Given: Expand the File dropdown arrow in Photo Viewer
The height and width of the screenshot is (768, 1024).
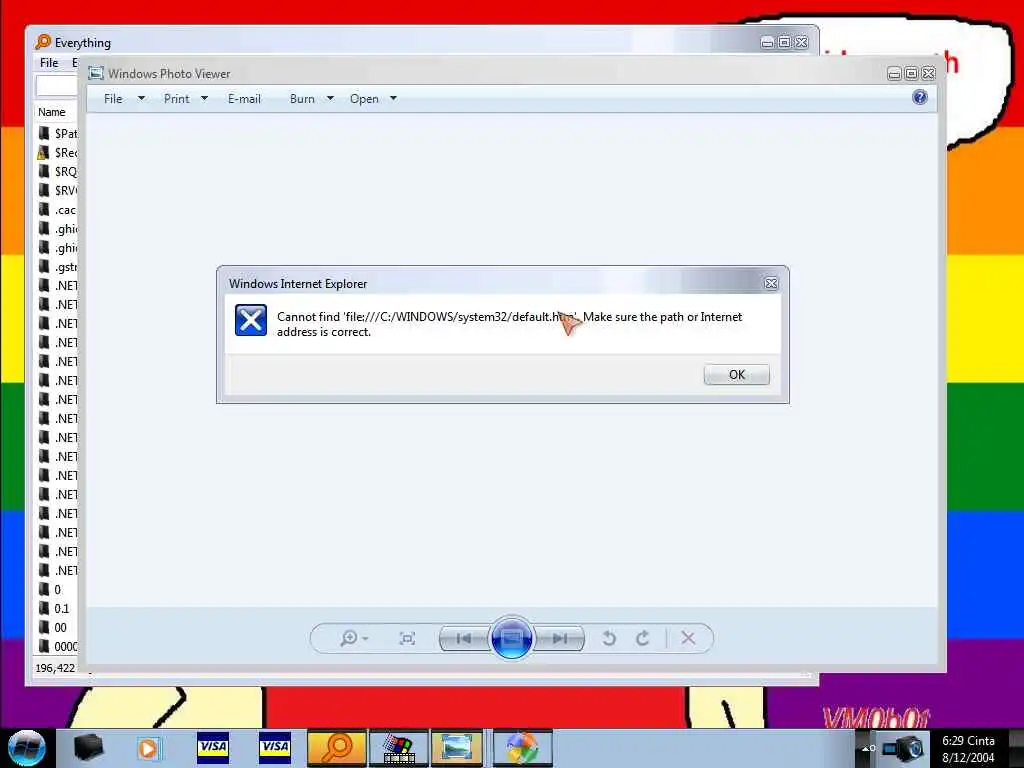Looking at the screenshot, I should pyautogui.click(x=141, y=99).
